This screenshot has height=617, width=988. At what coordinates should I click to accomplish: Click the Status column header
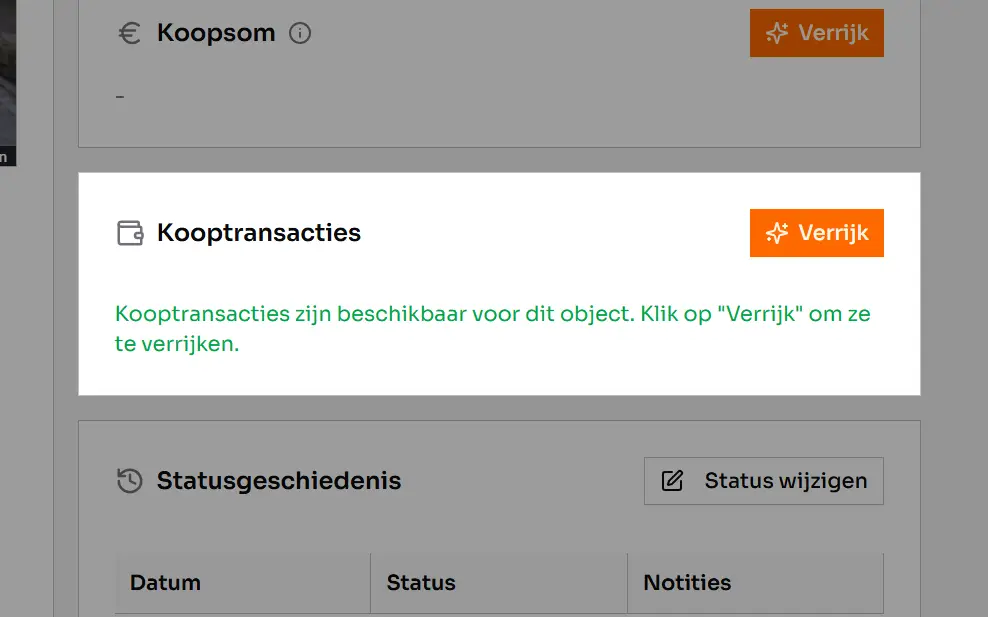coord(420,583)
